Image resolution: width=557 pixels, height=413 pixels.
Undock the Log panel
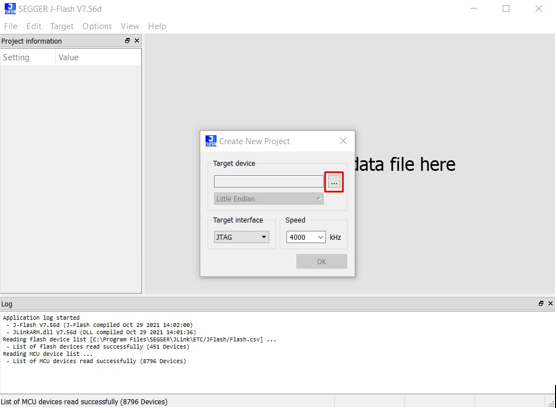tap(541, 303)
